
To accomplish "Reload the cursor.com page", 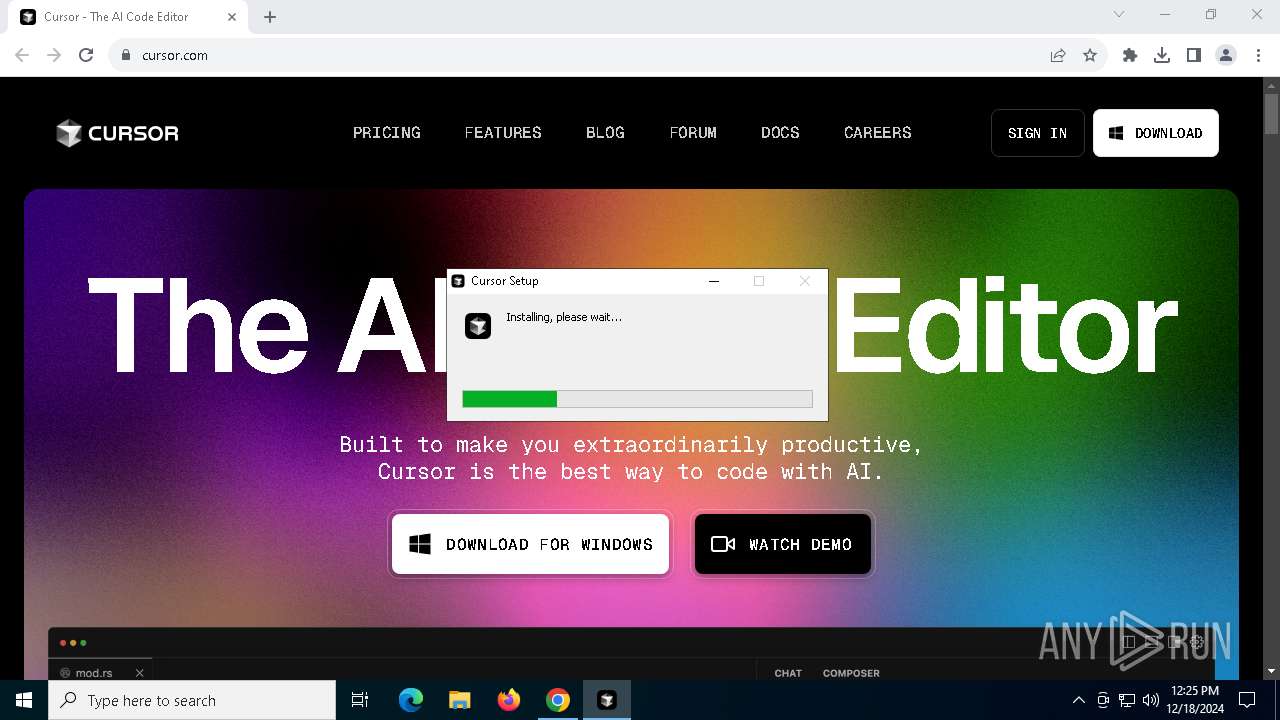I will pos(86,55).
